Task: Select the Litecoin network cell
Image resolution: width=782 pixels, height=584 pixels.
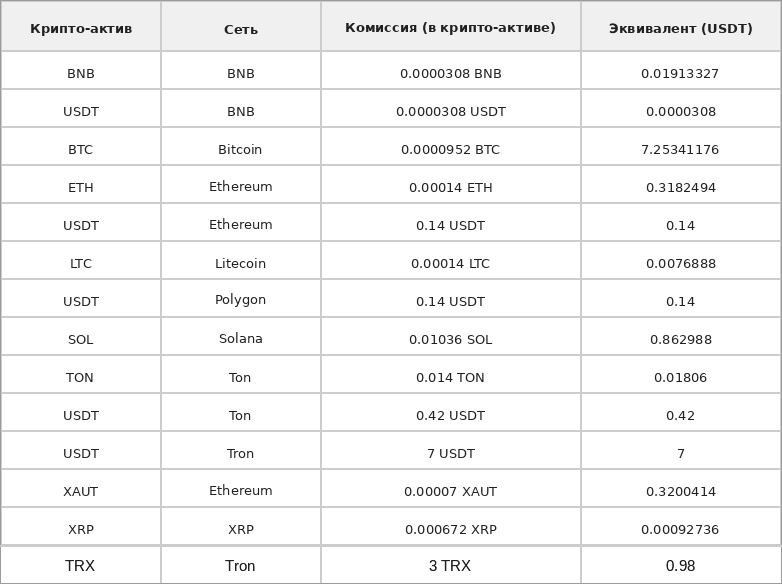Action: tap(241, 263)
